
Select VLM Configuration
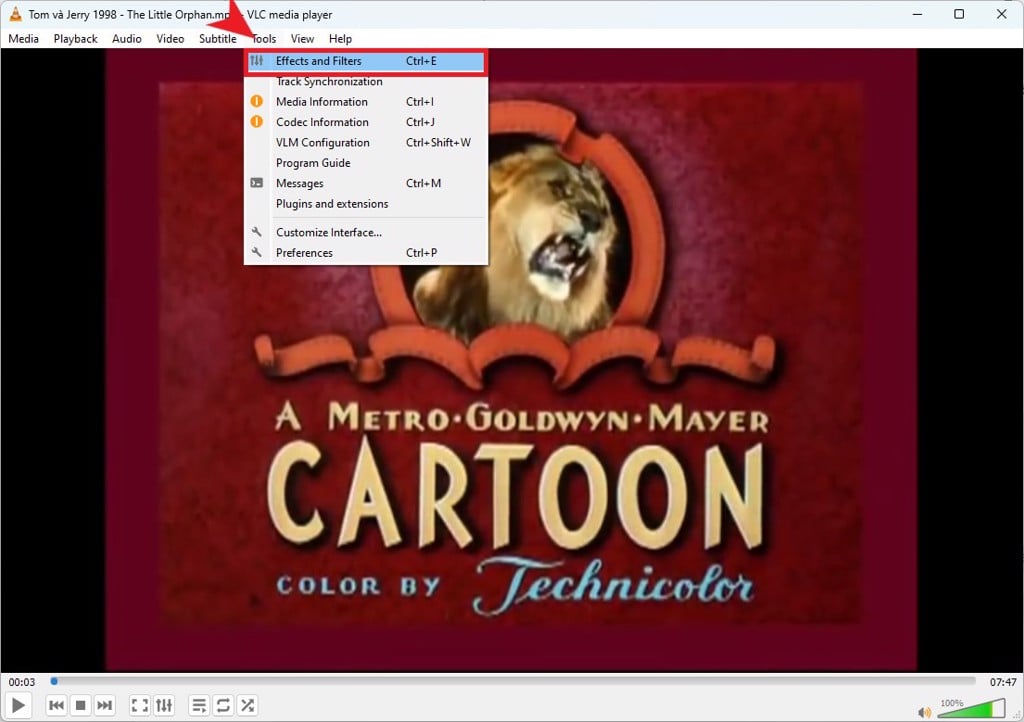pyautogui.click(x=366, y=142)
